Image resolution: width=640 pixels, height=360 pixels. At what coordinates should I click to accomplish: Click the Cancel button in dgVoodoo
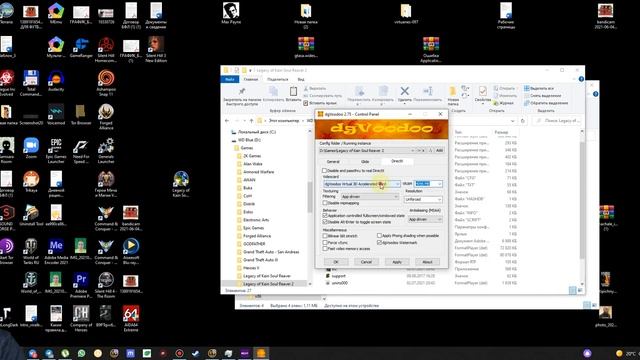[x=366, y=262]
